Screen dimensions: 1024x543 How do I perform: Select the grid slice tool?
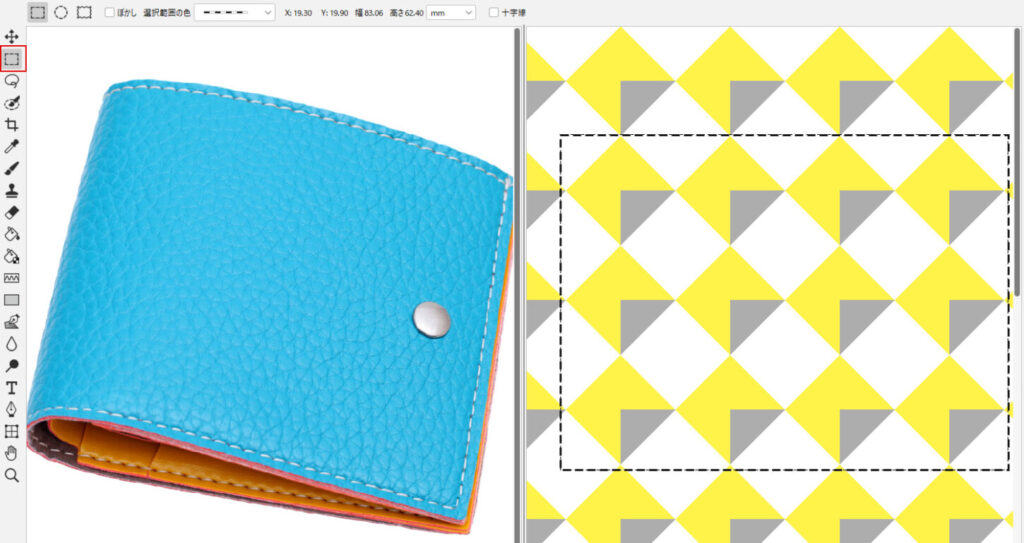coord(12,431)
